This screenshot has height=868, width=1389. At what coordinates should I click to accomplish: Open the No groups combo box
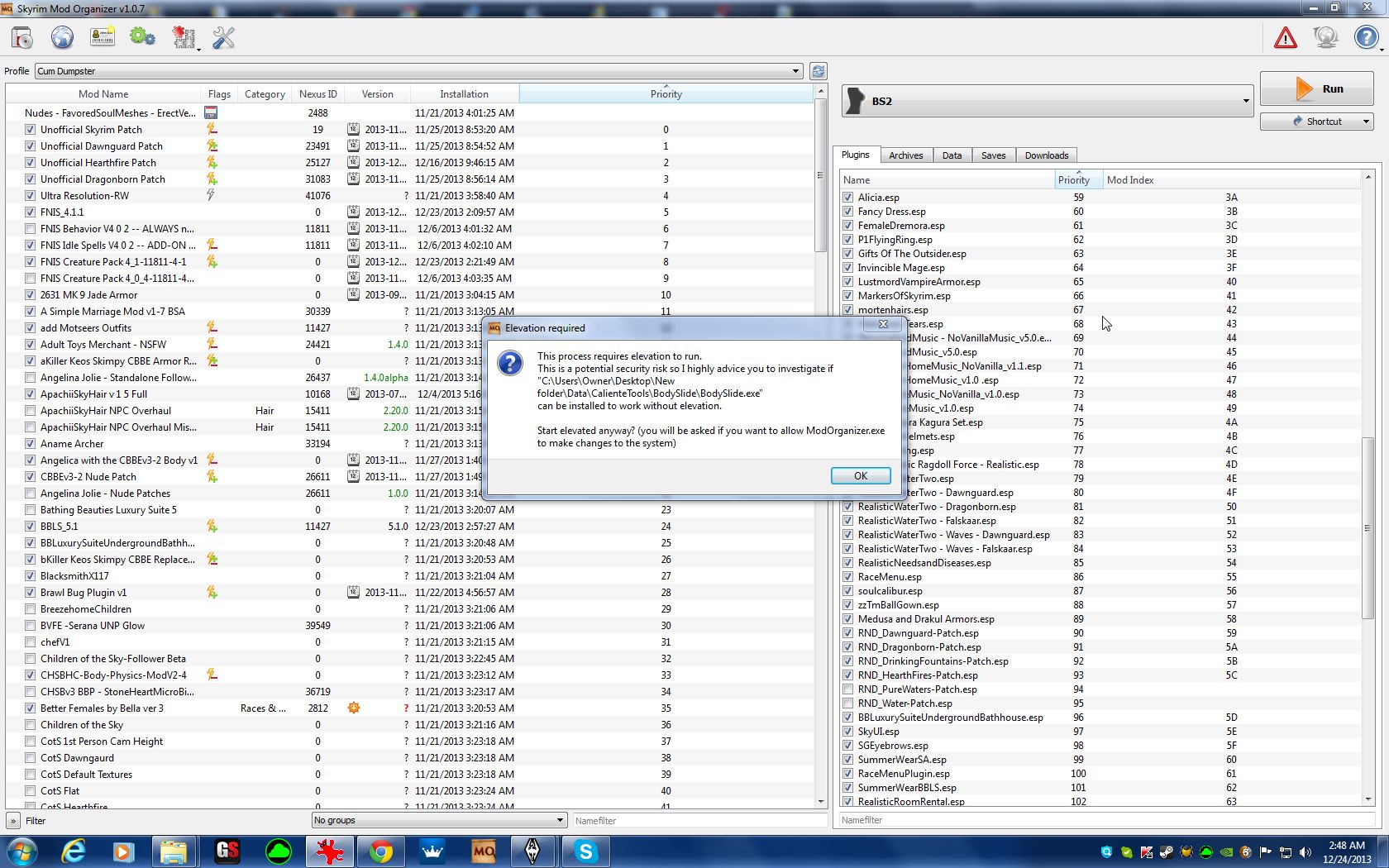click(439, 821)
